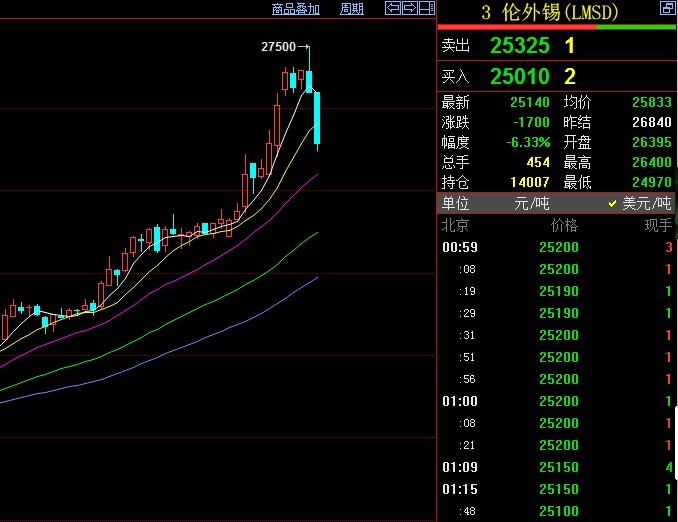Select the :29 trade row
Viewport: 678px width, 522px height.
(557, 313)
